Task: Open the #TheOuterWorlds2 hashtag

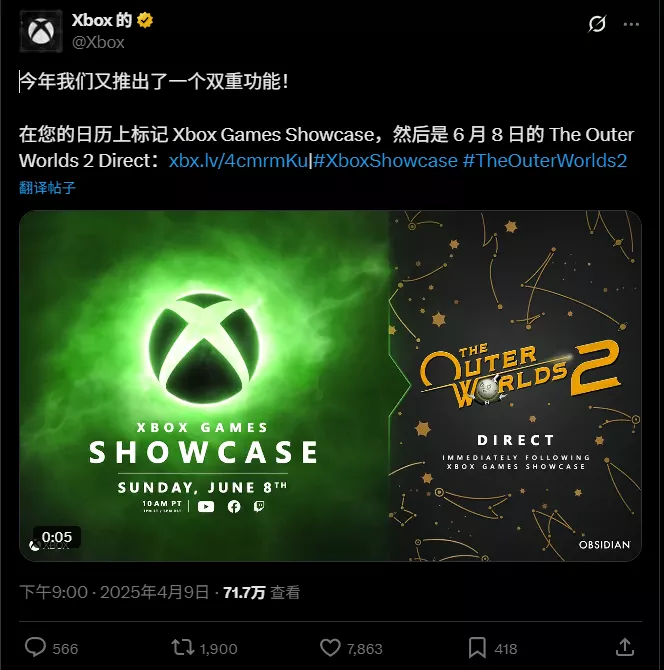Action: pyautogui.click(x=545, y=161)
